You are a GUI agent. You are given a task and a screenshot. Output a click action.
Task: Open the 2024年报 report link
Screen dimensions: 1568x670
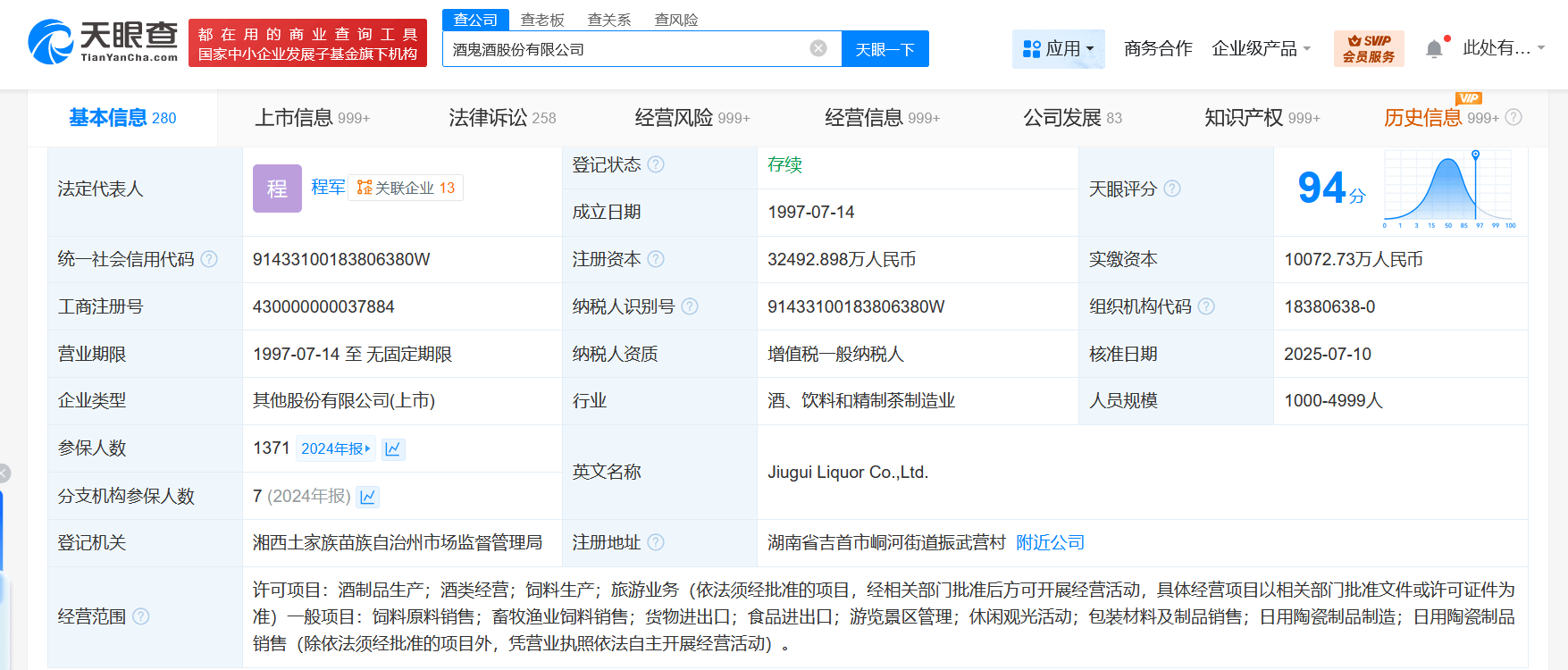click(335, 448)
